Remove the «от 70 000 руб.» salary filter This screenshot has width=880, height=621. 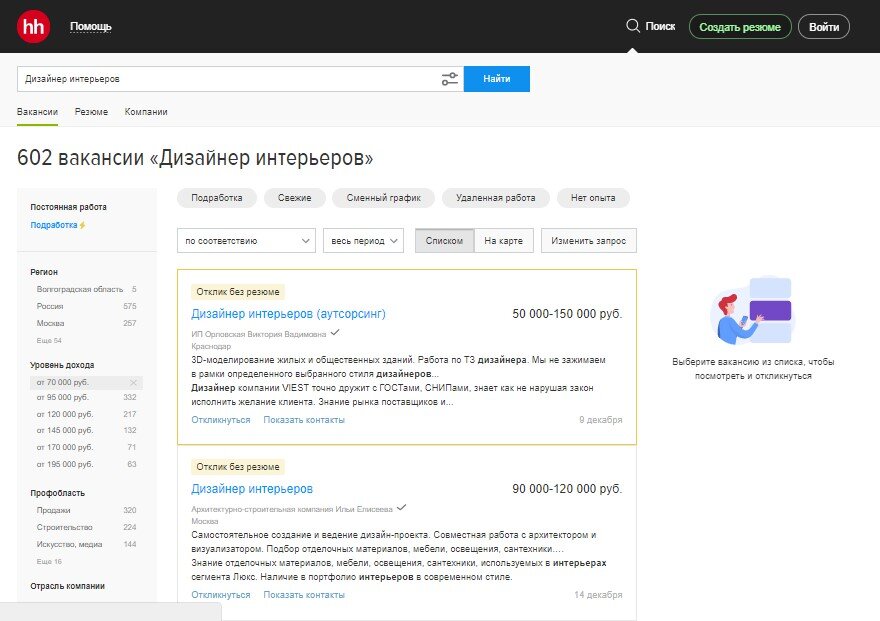(131, 381)
